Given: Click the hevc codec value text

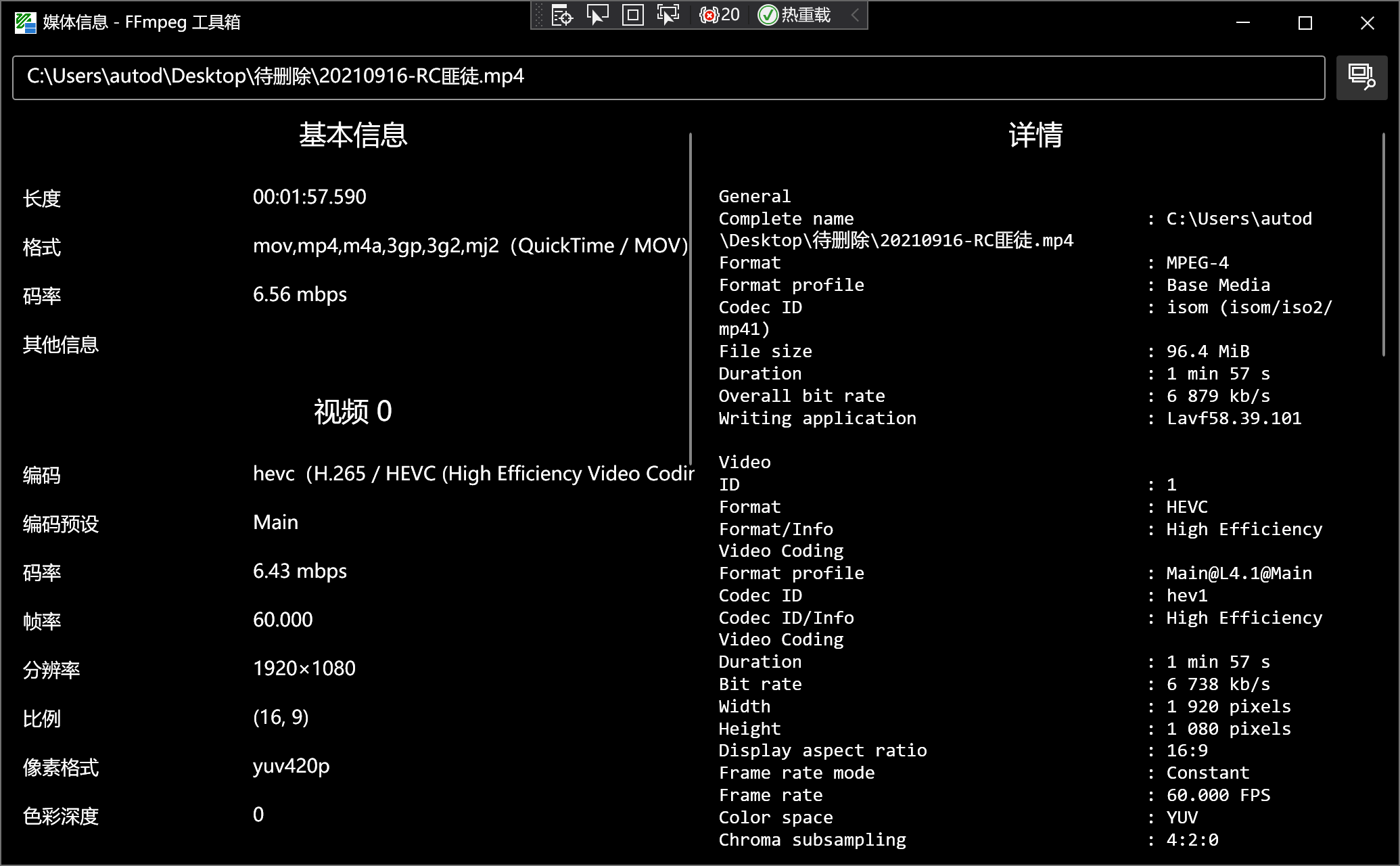Looking at the screenshot, I should 472,474.
